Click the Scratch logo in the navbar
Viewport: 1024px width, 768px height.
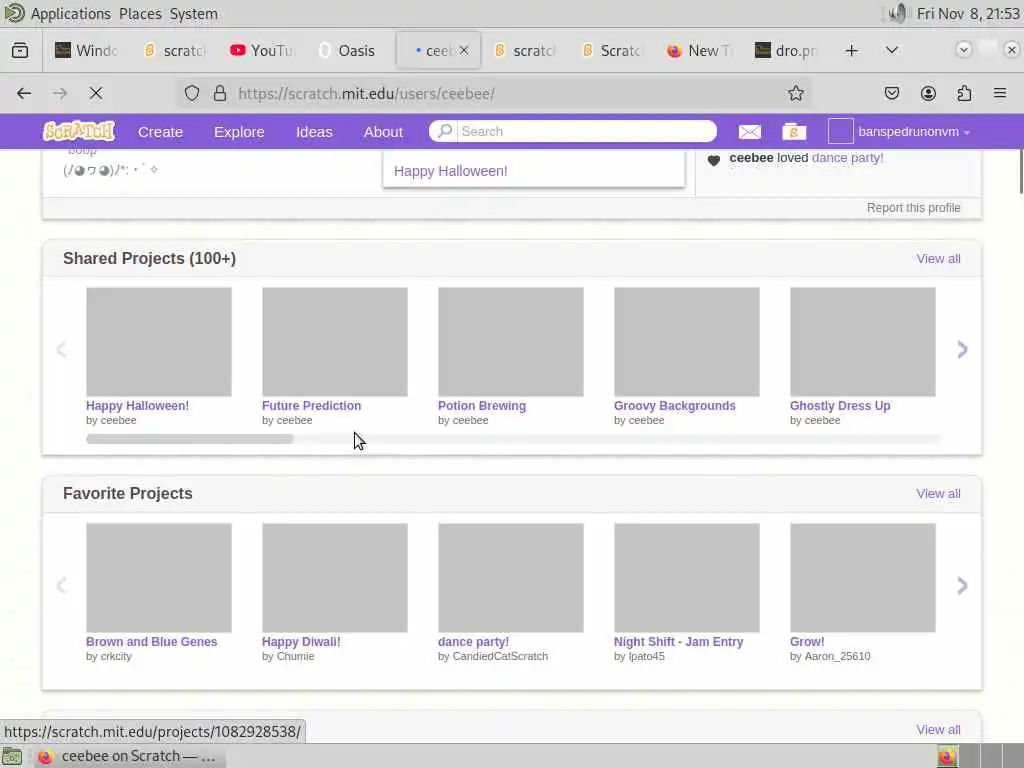click(x=79, y=131)
